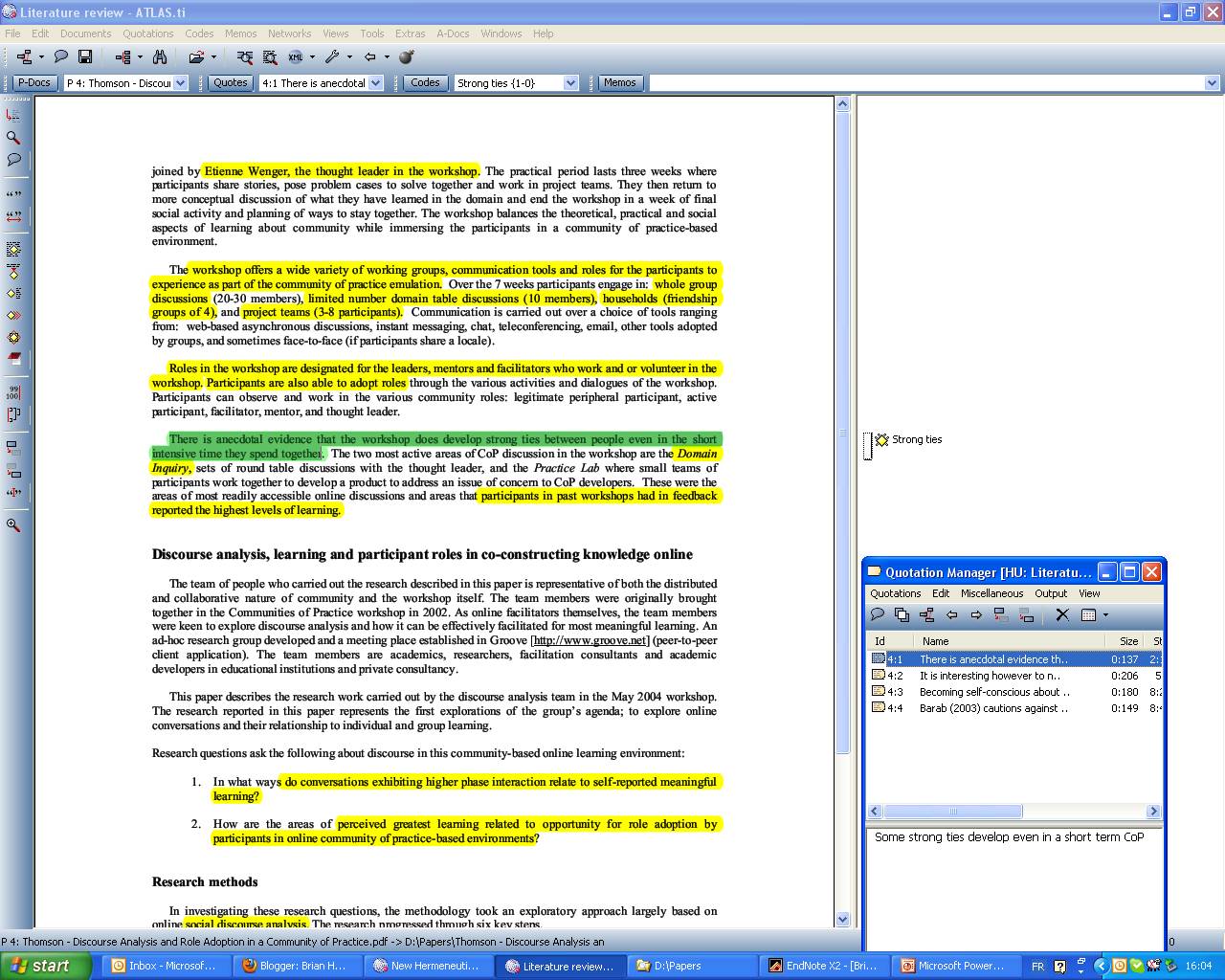The height and width of the screenshot is (980, 1225).
Task: Open the Networks menu
Action: [289, 33]
